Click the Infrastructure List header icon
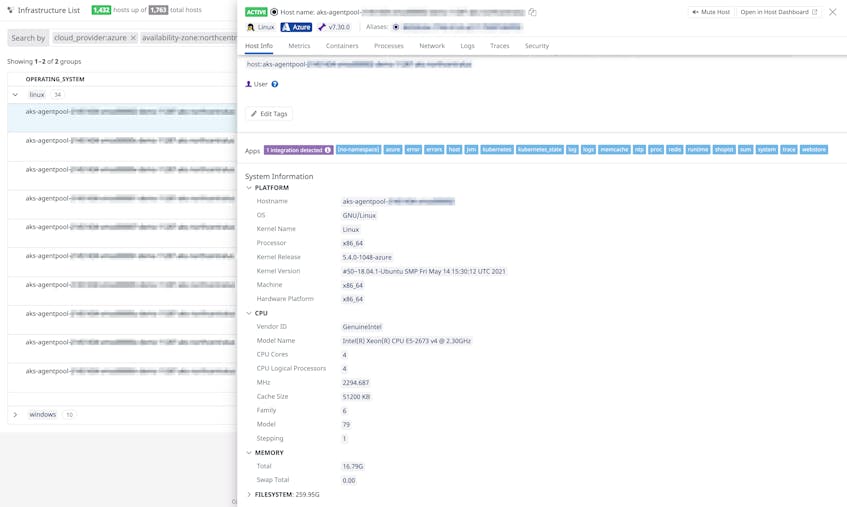This screenshot has height=507, width=847. tap(10, 10)
